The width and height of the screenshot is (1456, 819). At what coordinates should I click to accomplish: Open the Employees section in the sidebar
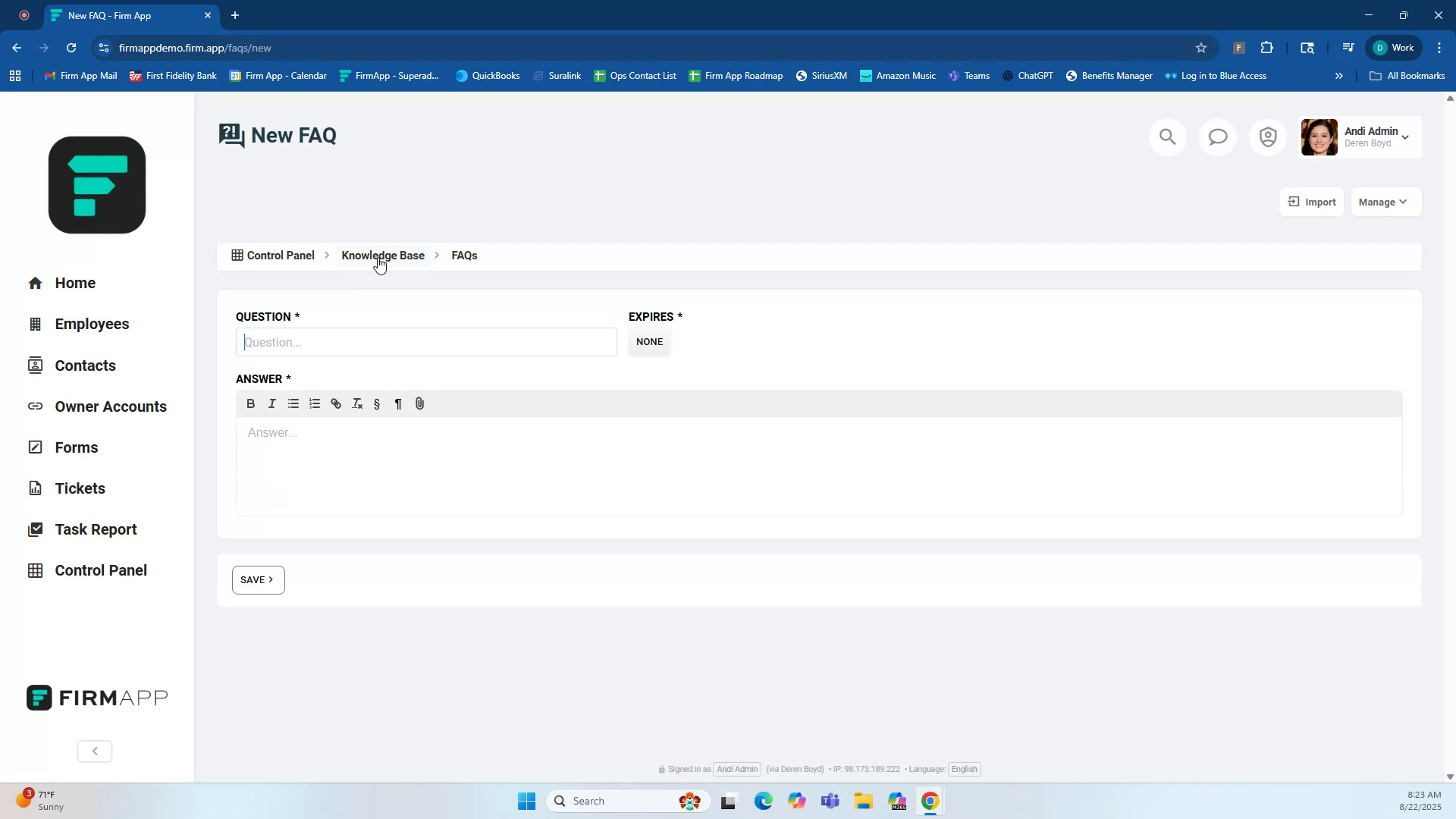coord(92,324)
